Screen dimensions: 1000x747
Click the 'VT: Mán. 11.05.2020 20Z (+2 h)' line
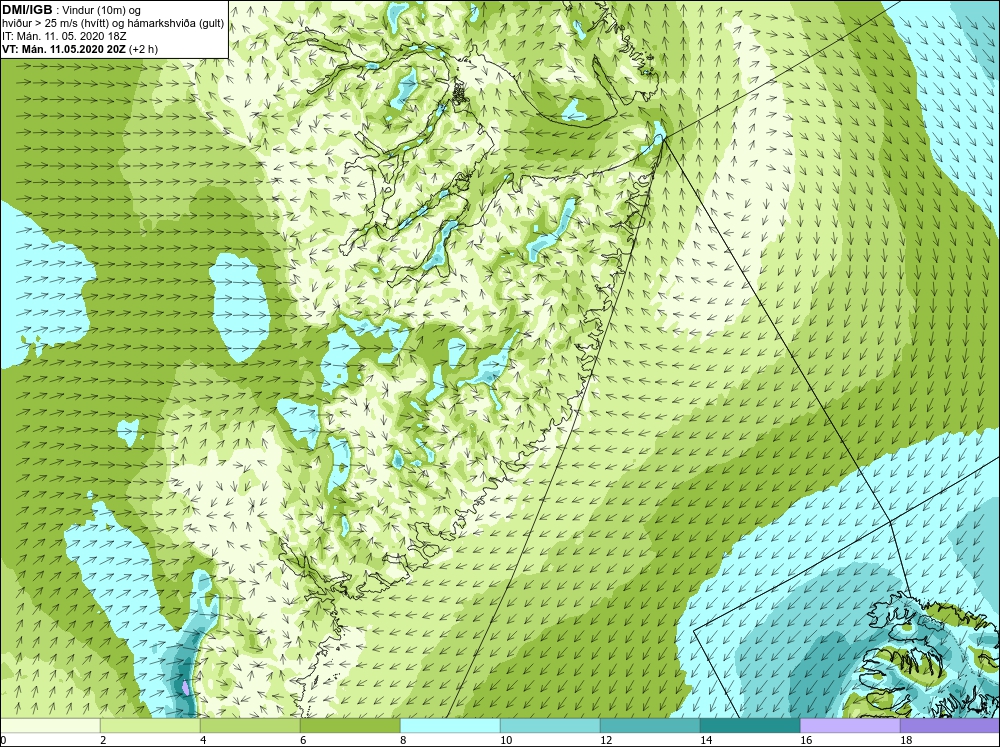[x=80, y=49]
